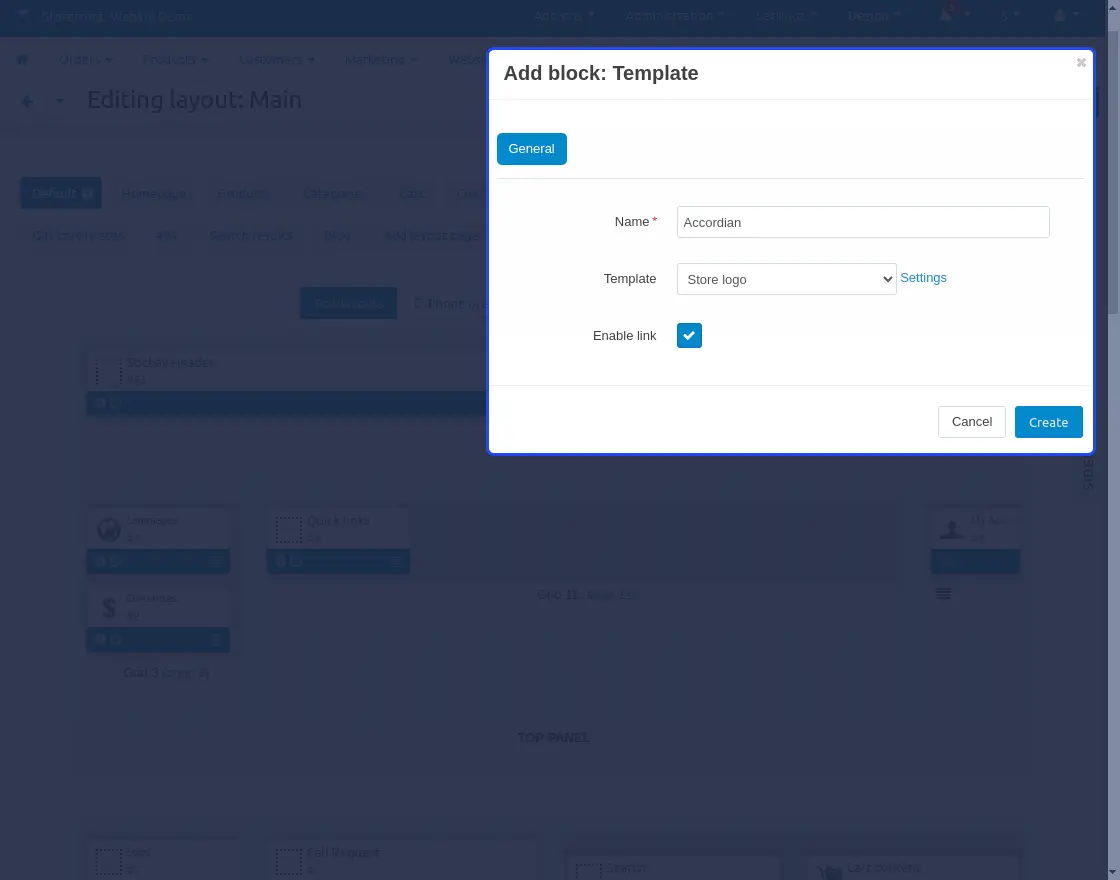Viewport: 1120px width, 880px height.
Task: Click the Search block icon
Action: pyautogui.click(x=589, y=872)
